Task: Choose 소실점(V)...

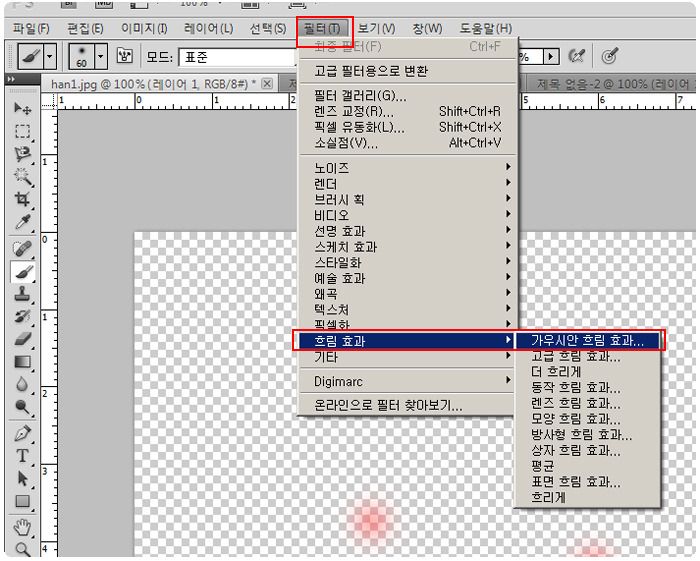Action: [407, 143]
